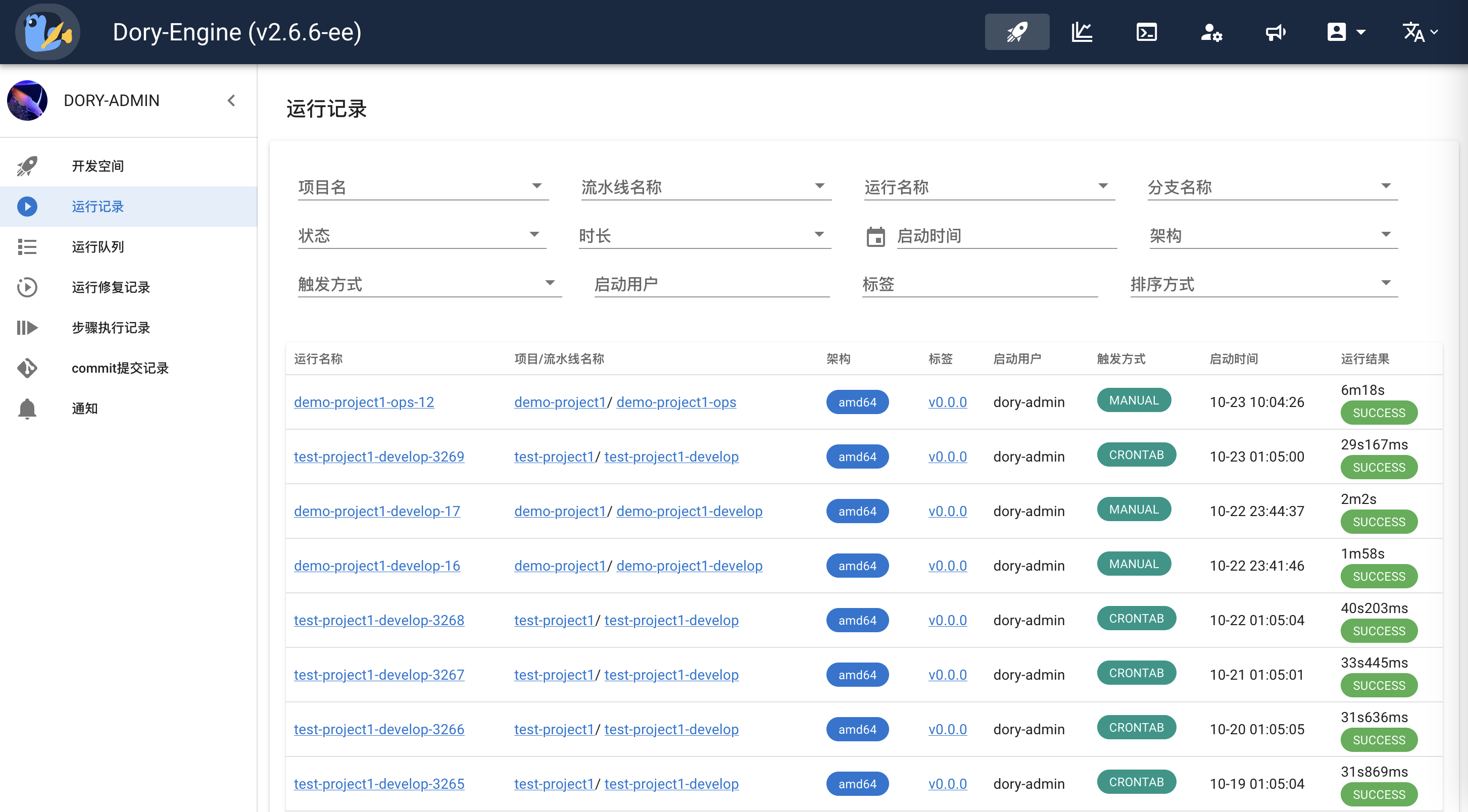The width and height of the screenshot is (1468, 812).
Task: Open run link demo-project1-ops-12
Action: 364,402
